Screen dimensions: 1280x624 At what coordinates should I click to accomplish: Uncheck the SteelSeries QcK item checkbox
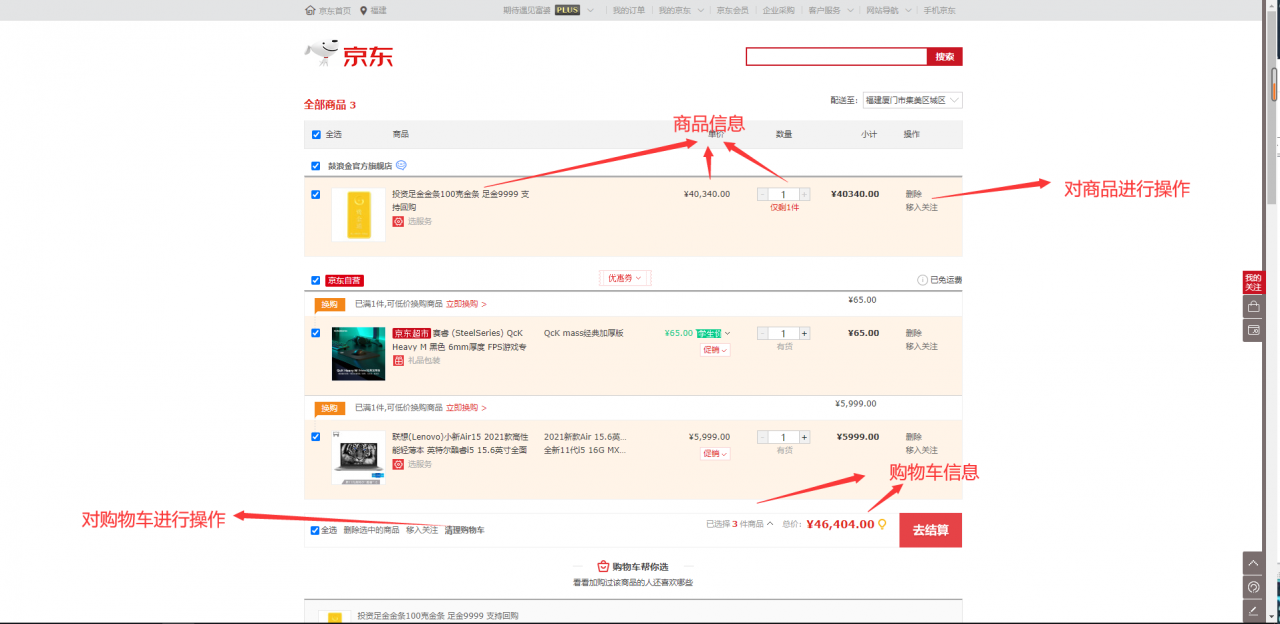click(x=316, y=333)
